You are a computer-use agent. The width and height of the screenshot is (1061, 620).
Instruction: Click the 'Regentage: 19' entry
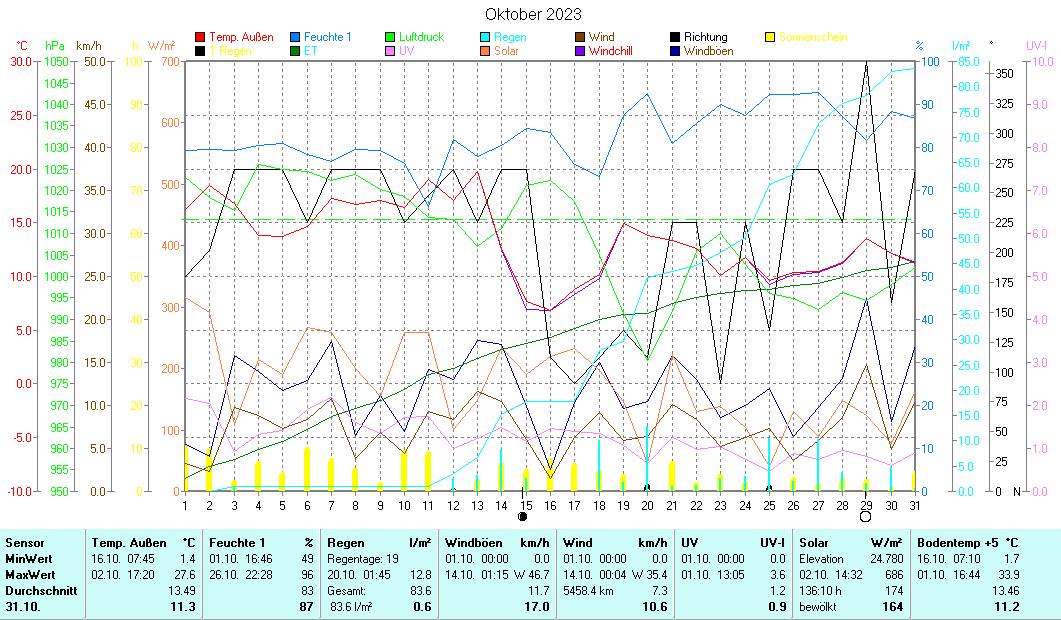363,559
